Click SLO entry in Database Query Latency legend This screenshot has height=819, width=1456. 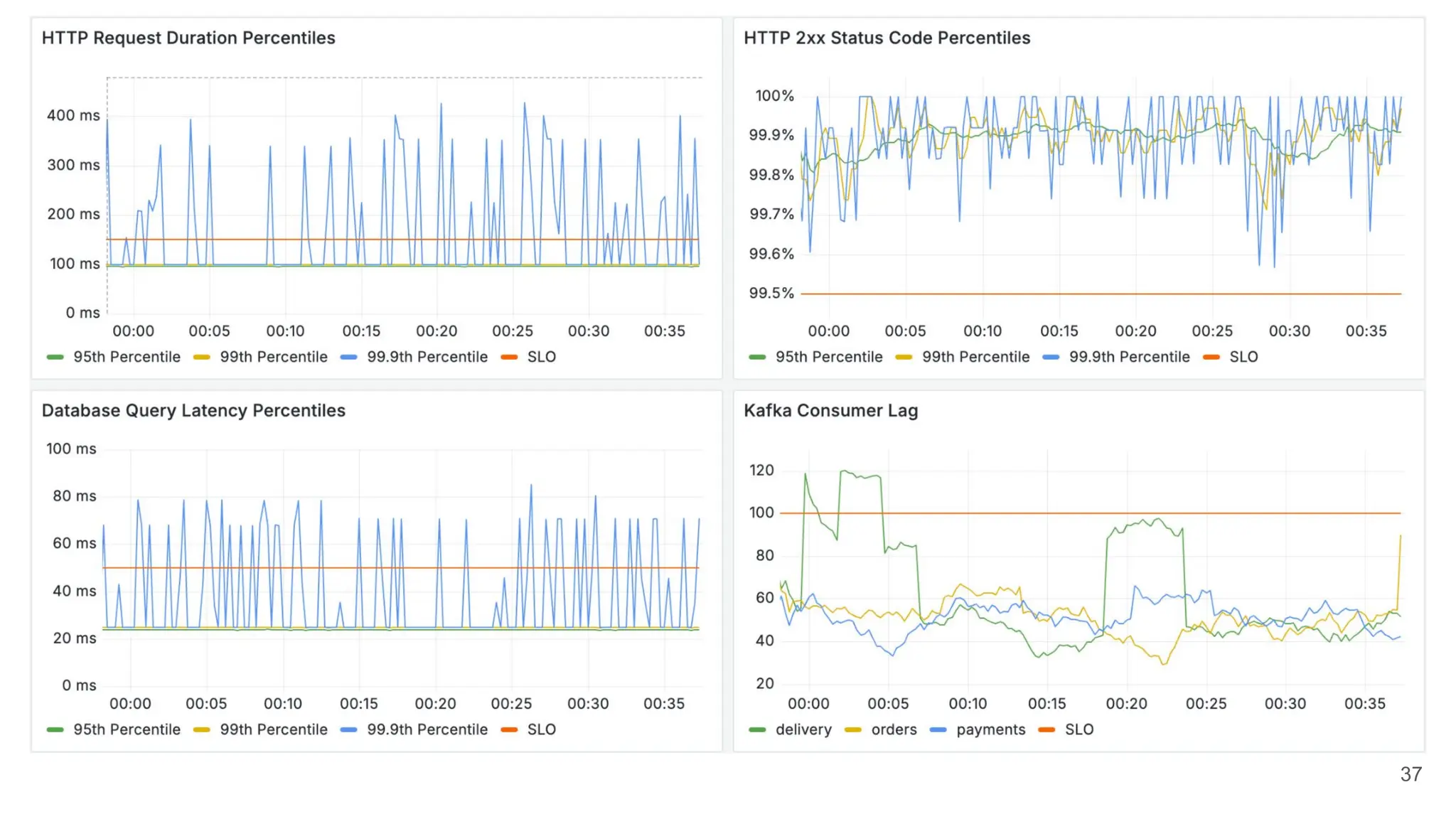[540, 729]
